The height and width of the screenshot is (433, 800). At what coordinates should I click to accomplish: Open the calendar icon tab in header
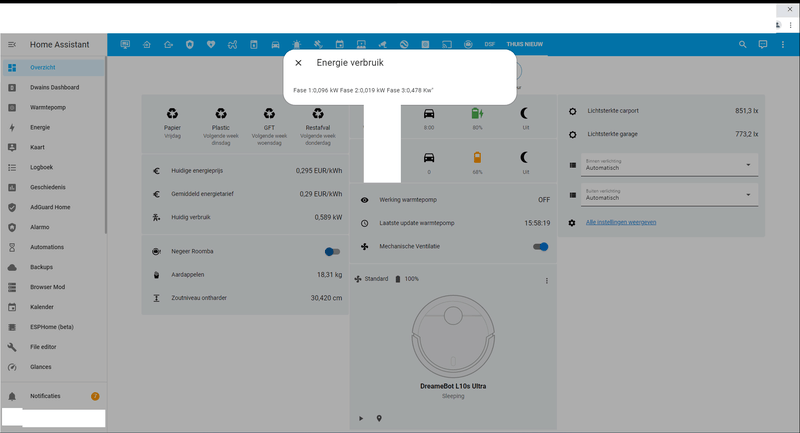[339, 44]
